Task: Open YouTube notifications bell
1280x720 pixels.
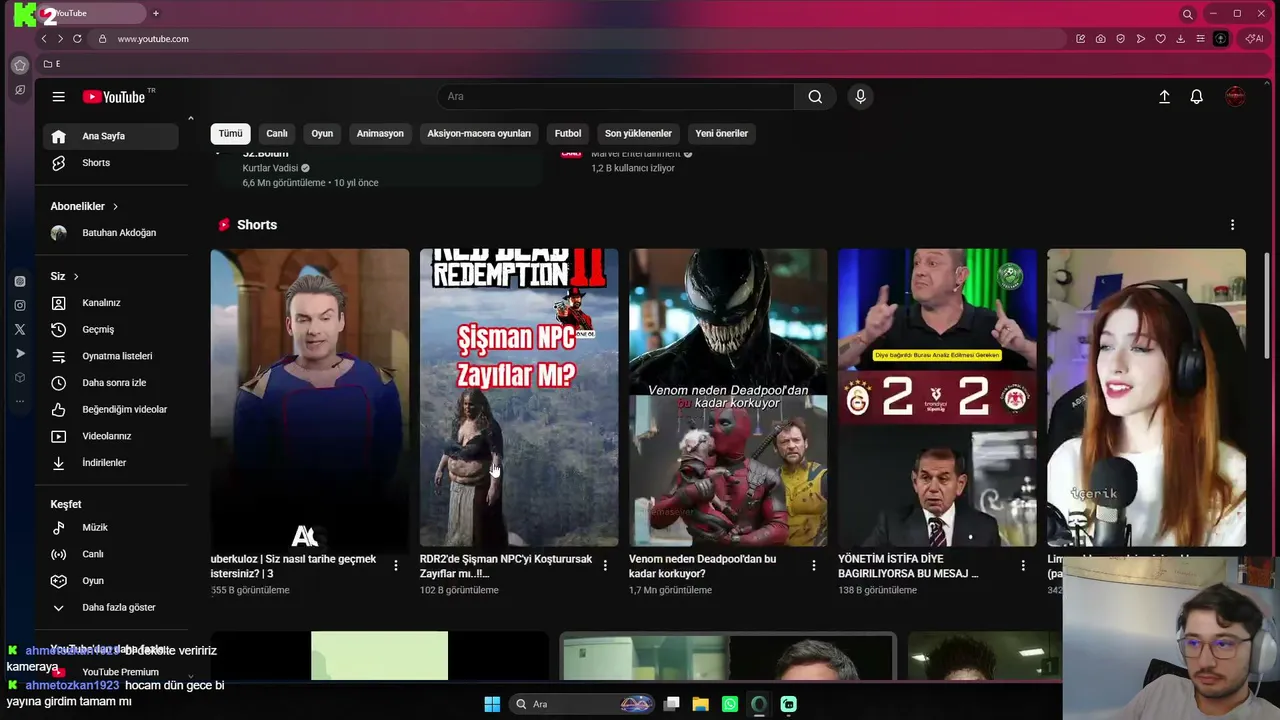Action: pyautogui.click(x=1196, y=97)
